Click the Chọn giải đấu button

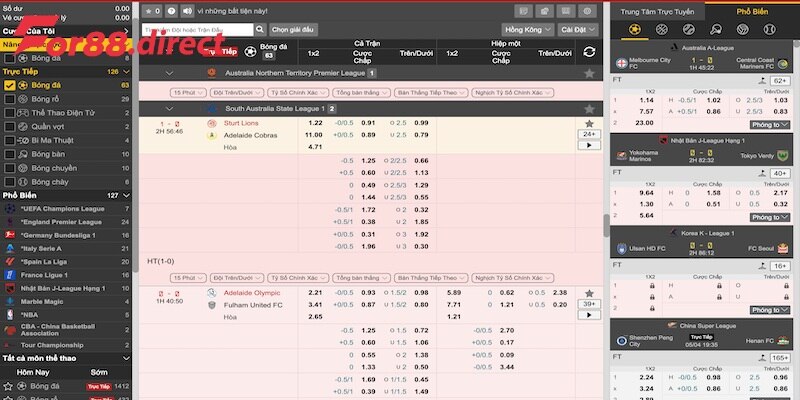pos(293,30)
